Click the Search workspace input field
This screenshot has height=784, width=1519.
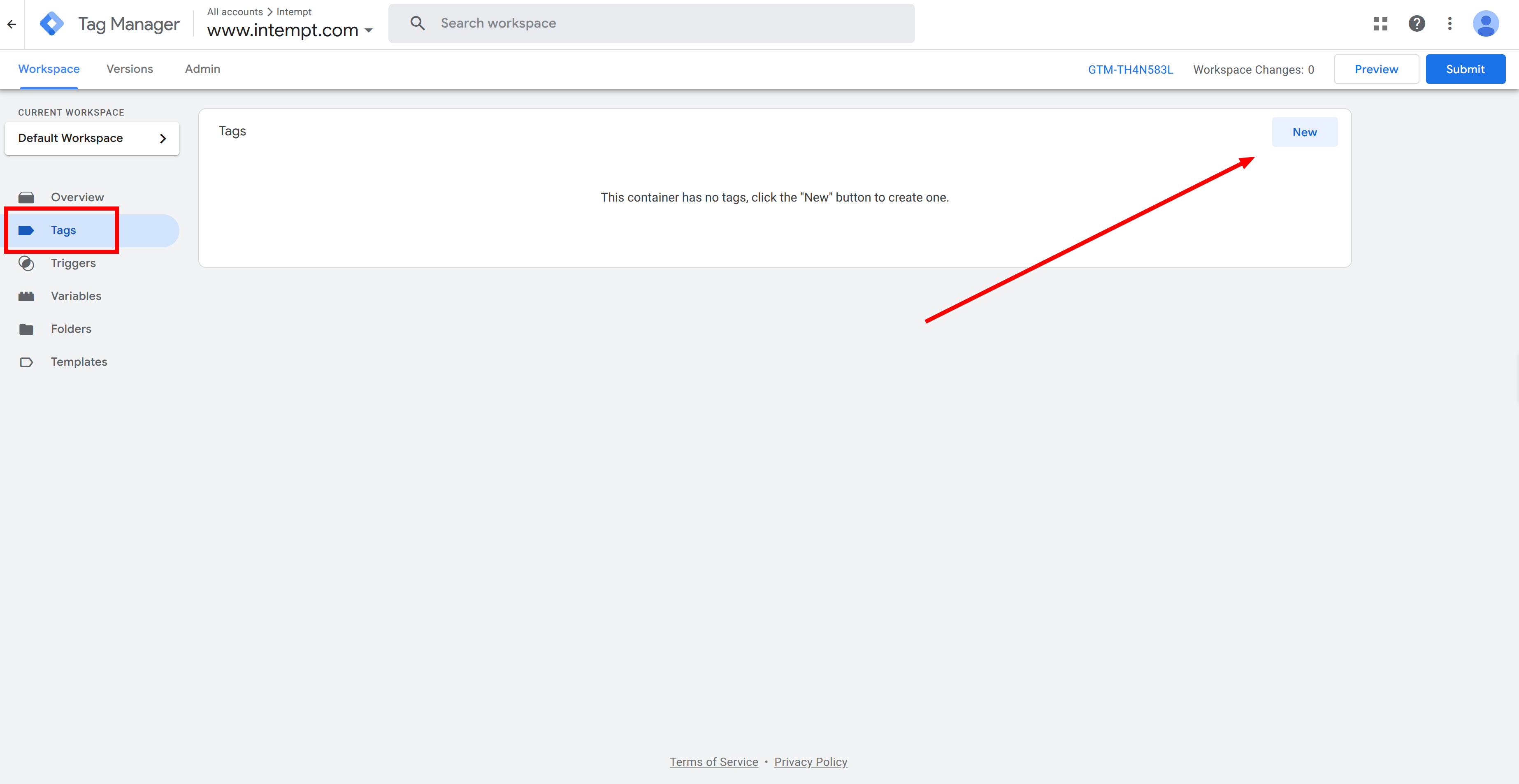click(x=651, y=23)
